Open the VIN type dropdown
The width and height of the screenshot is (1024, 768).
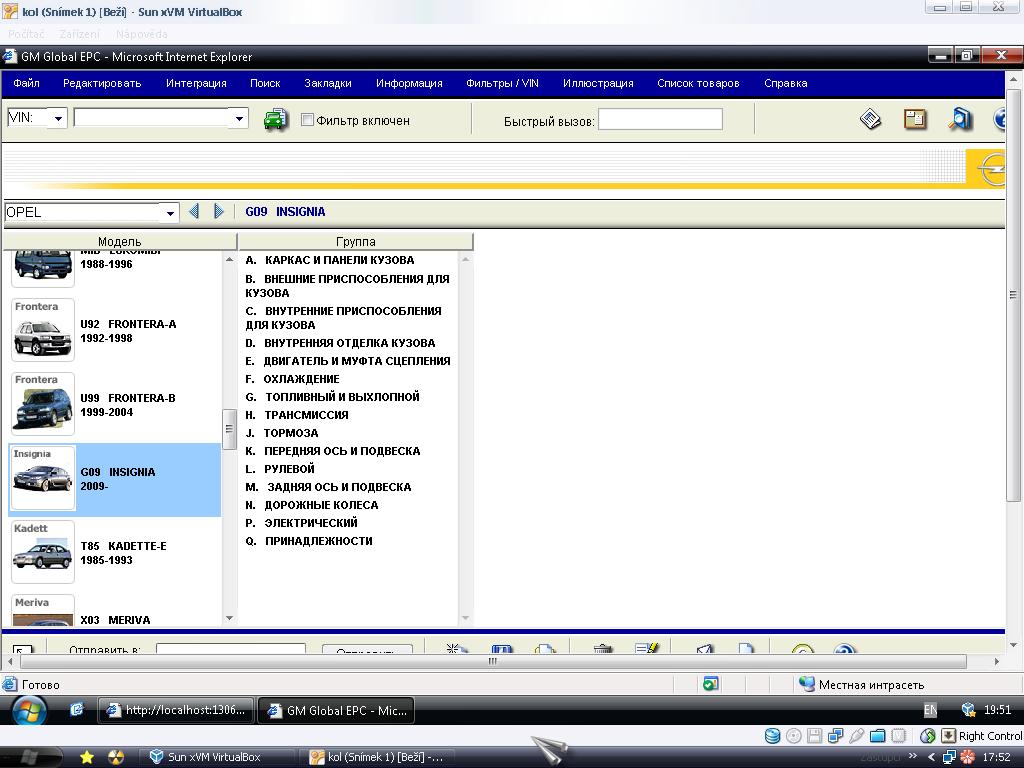point(58,119)
